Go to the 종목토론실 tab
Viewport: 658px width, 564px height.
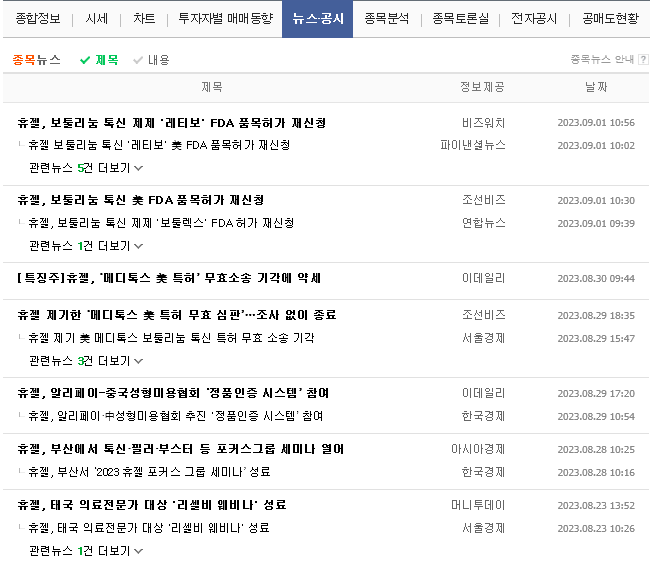coord(461,18)
